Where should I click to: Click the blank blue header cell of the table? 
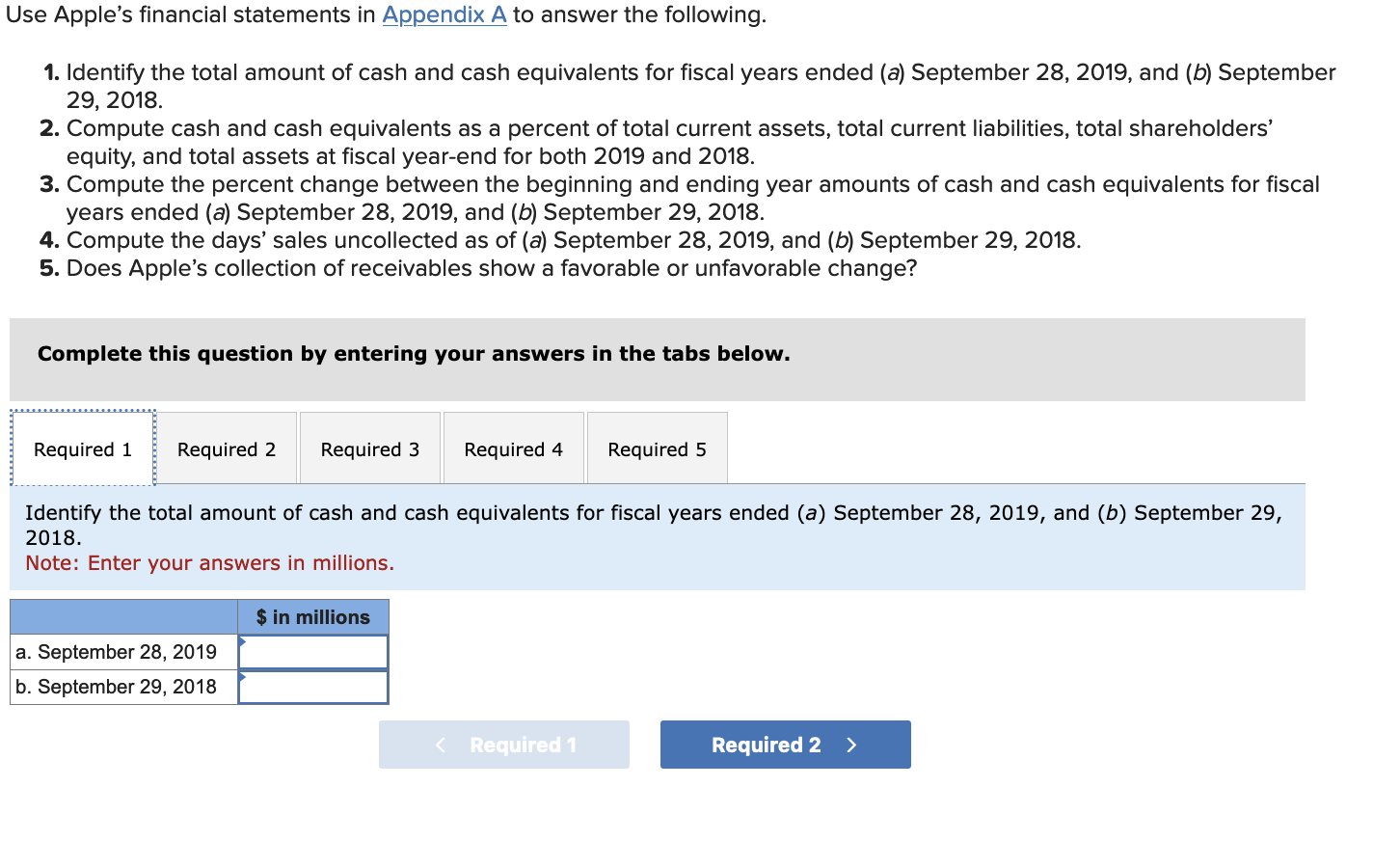122,617
